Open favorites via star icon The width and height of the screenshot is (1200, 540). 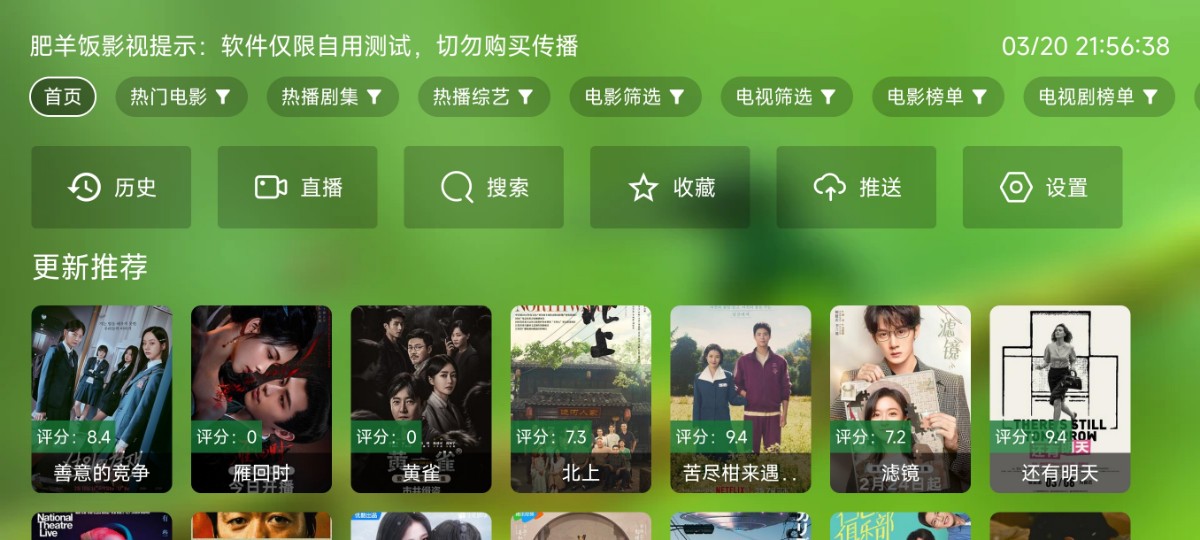coord(643,187)
